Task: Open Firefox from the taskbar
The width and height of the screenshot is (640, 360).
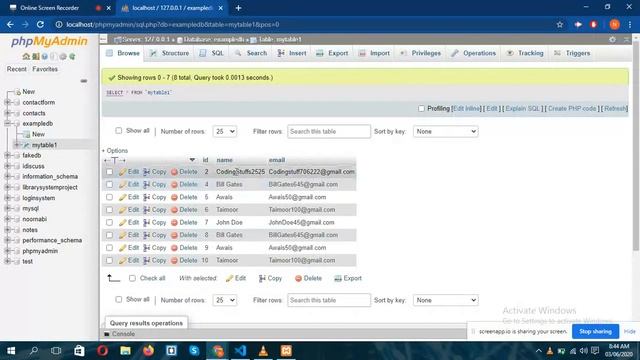Action: tap(148, 351)
